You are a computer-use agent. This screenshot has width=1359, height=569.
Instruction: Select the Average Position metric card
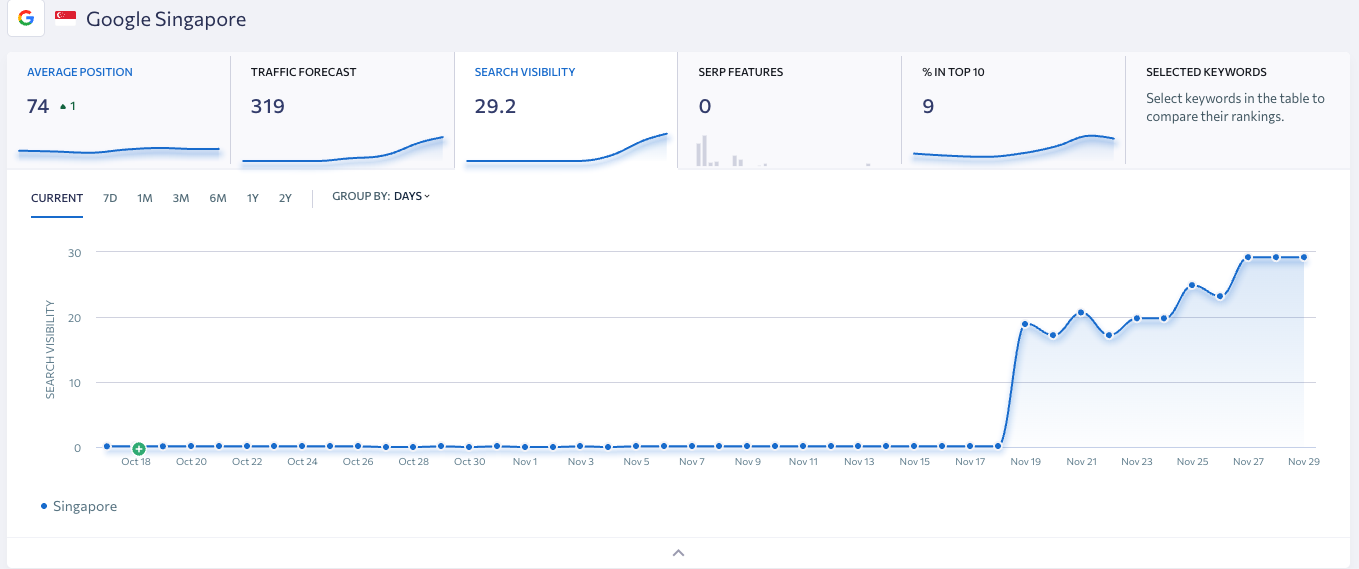pos(118,110)
